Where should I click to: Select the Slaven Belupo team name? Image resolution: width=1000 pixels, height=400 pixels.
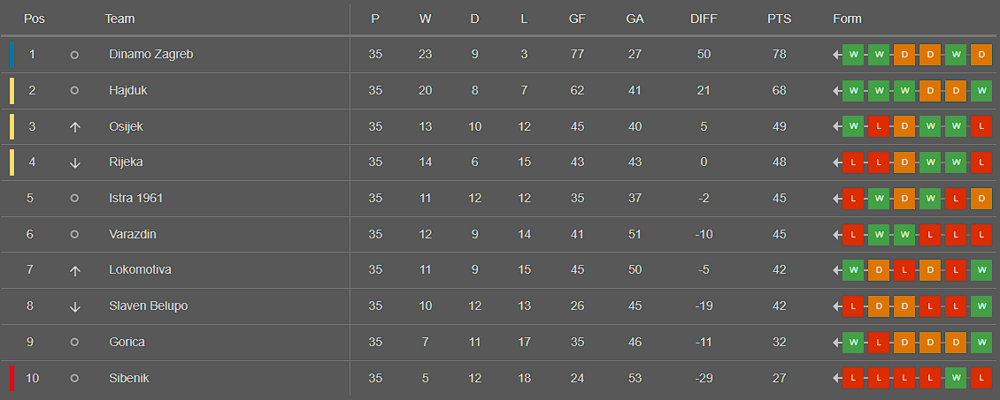pyautogui.click(x=149, y=306)
